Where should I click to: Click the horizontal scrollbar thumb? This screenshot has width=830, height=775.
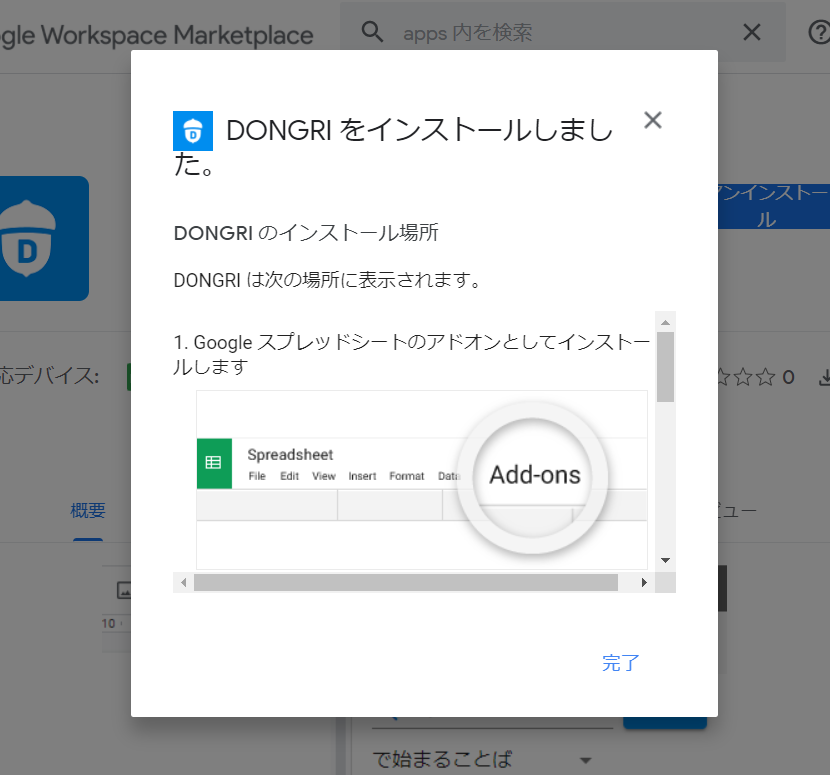coord(405,582)
